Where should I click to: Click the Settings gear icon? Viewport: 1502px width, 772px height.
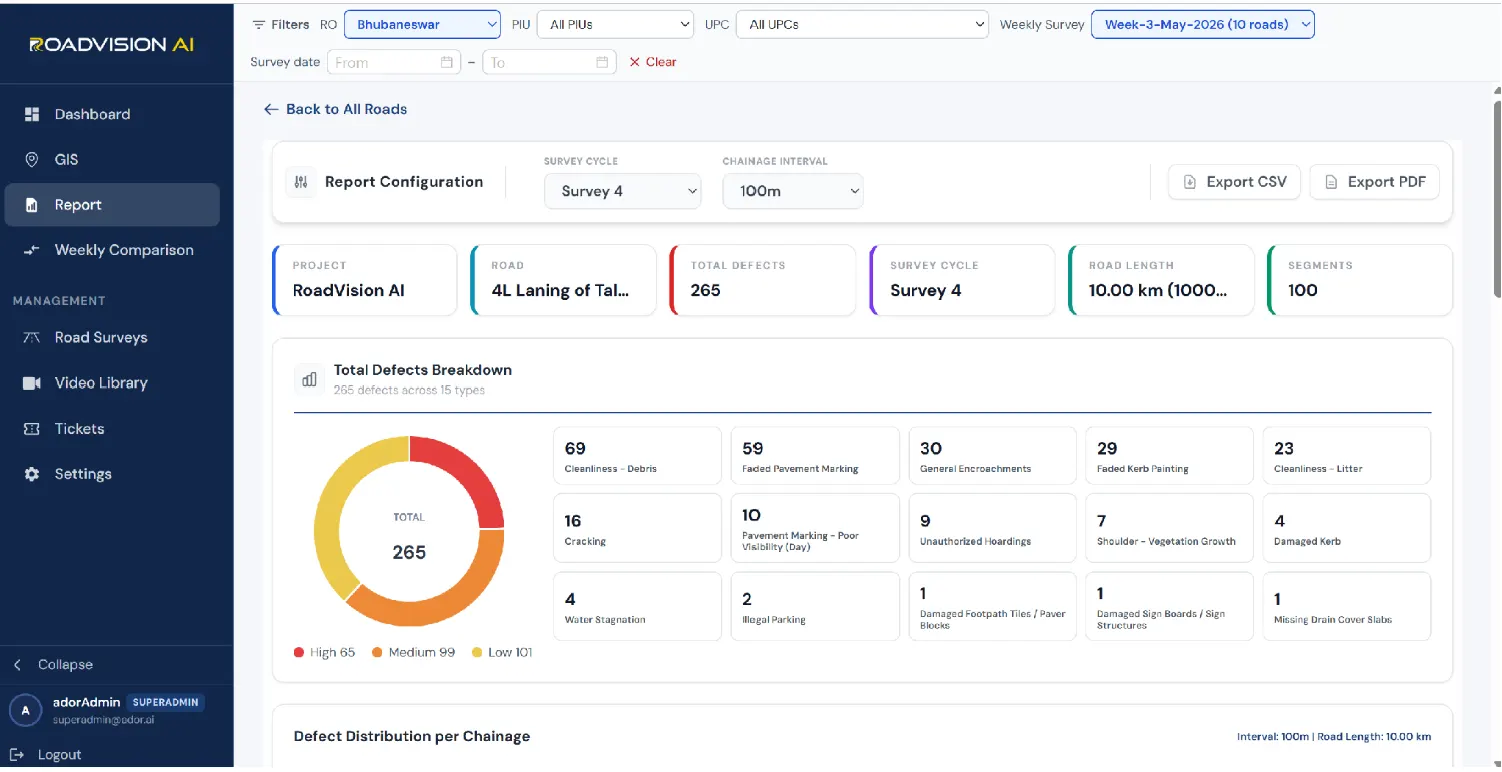coord(32,474)
